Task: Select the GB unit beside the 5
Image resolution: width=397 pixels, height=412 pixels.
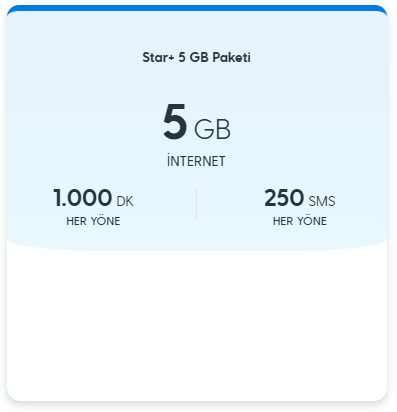Action: [x=212, y=129]
